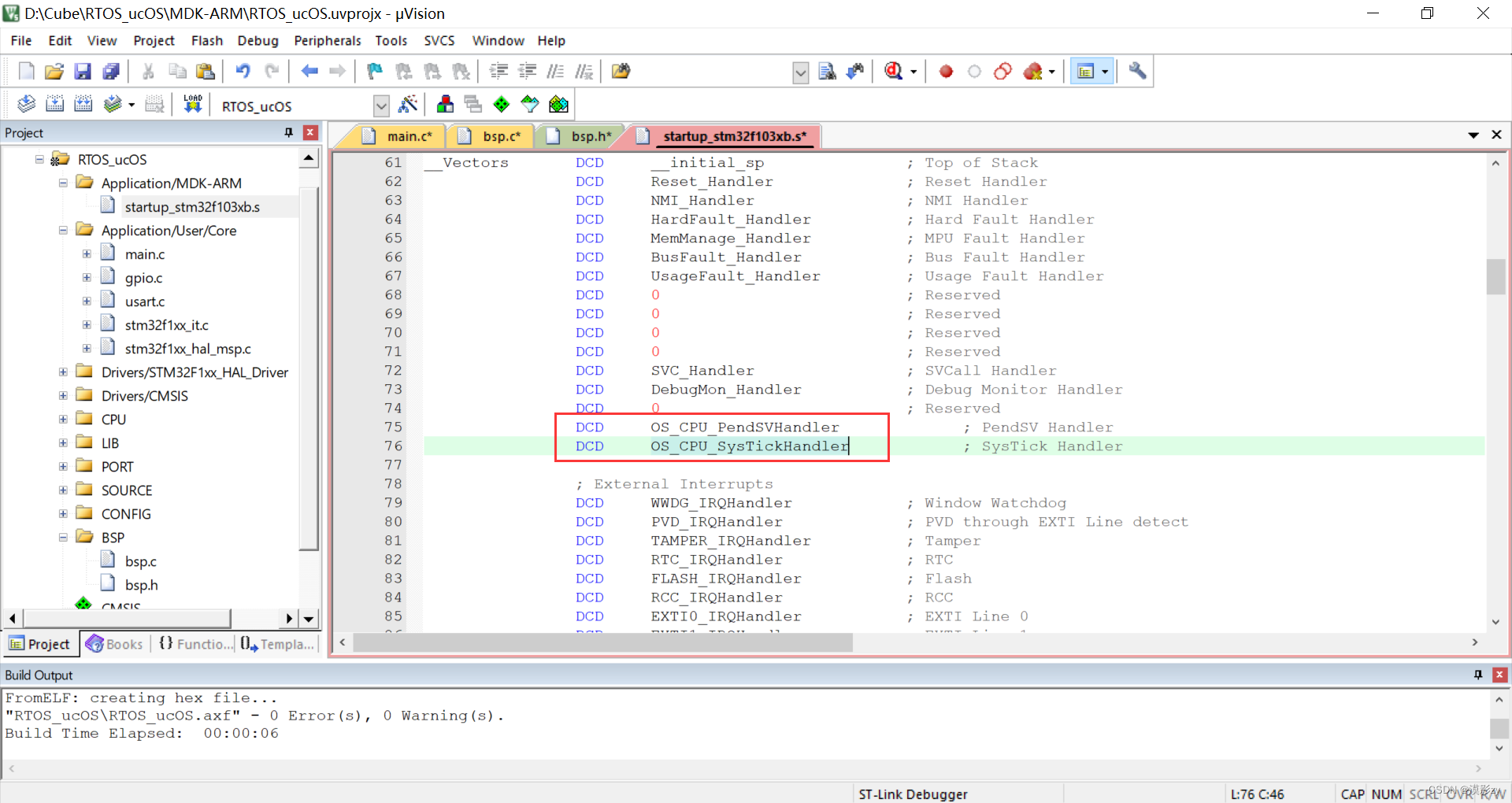This screenshot has width=1512, height=803.
Task: Switch to the Functions panel tab
Action: point(195,644)
